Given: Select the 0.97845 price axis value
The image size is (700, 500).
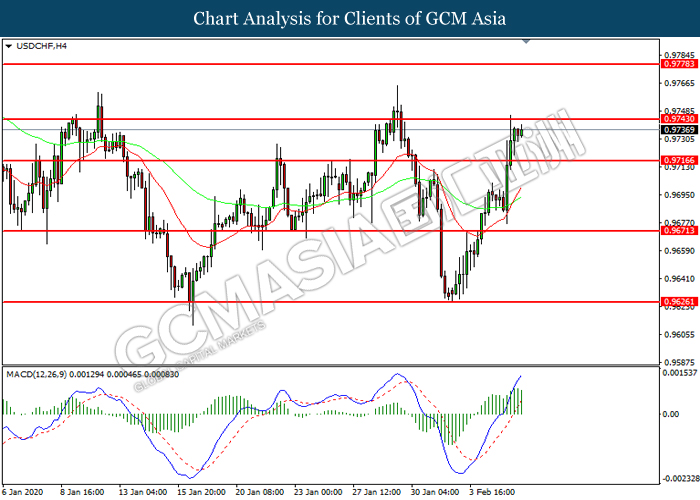Looking at the screenshot, I should click(x=677, y=56).
